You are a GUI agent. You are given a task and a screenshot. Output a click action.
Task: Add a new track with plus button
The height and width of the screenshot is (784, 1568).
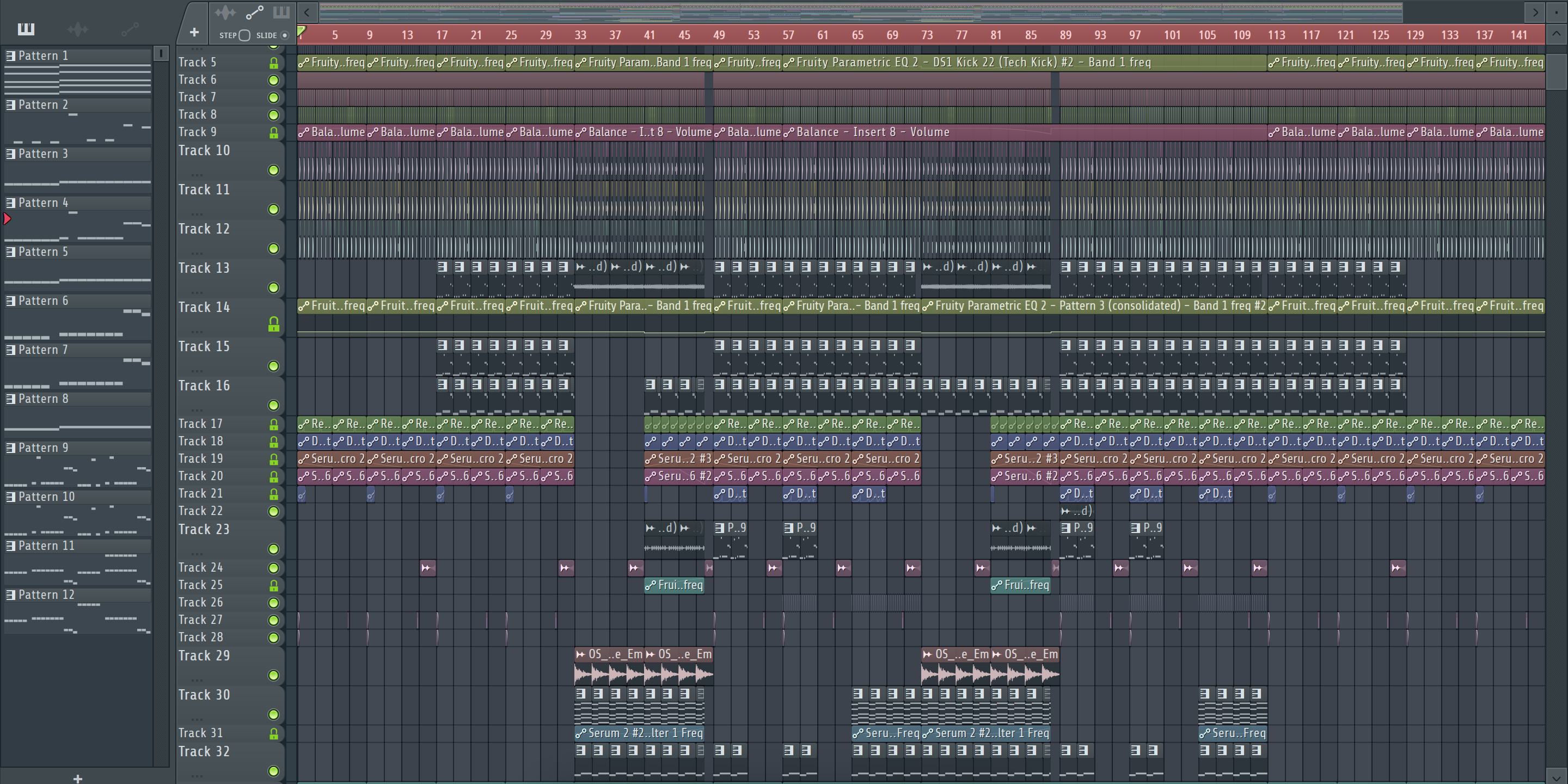click(x=194, y=32)
